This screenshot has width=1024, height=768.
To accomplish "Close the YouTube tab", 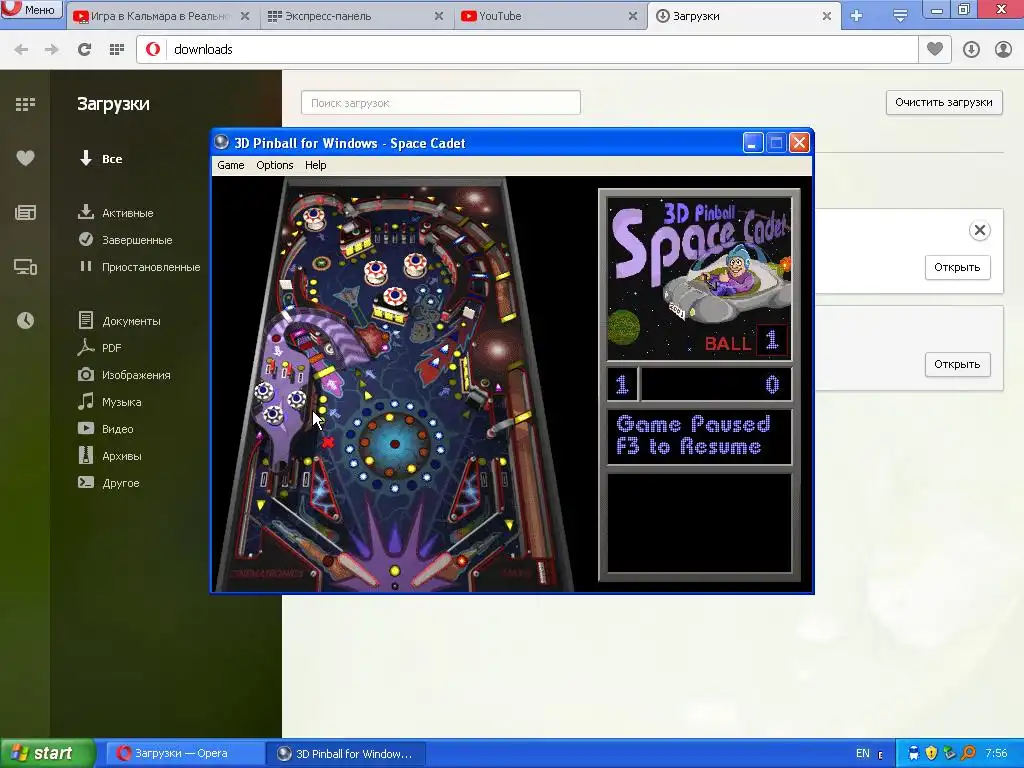I will (x=633, y=16).
